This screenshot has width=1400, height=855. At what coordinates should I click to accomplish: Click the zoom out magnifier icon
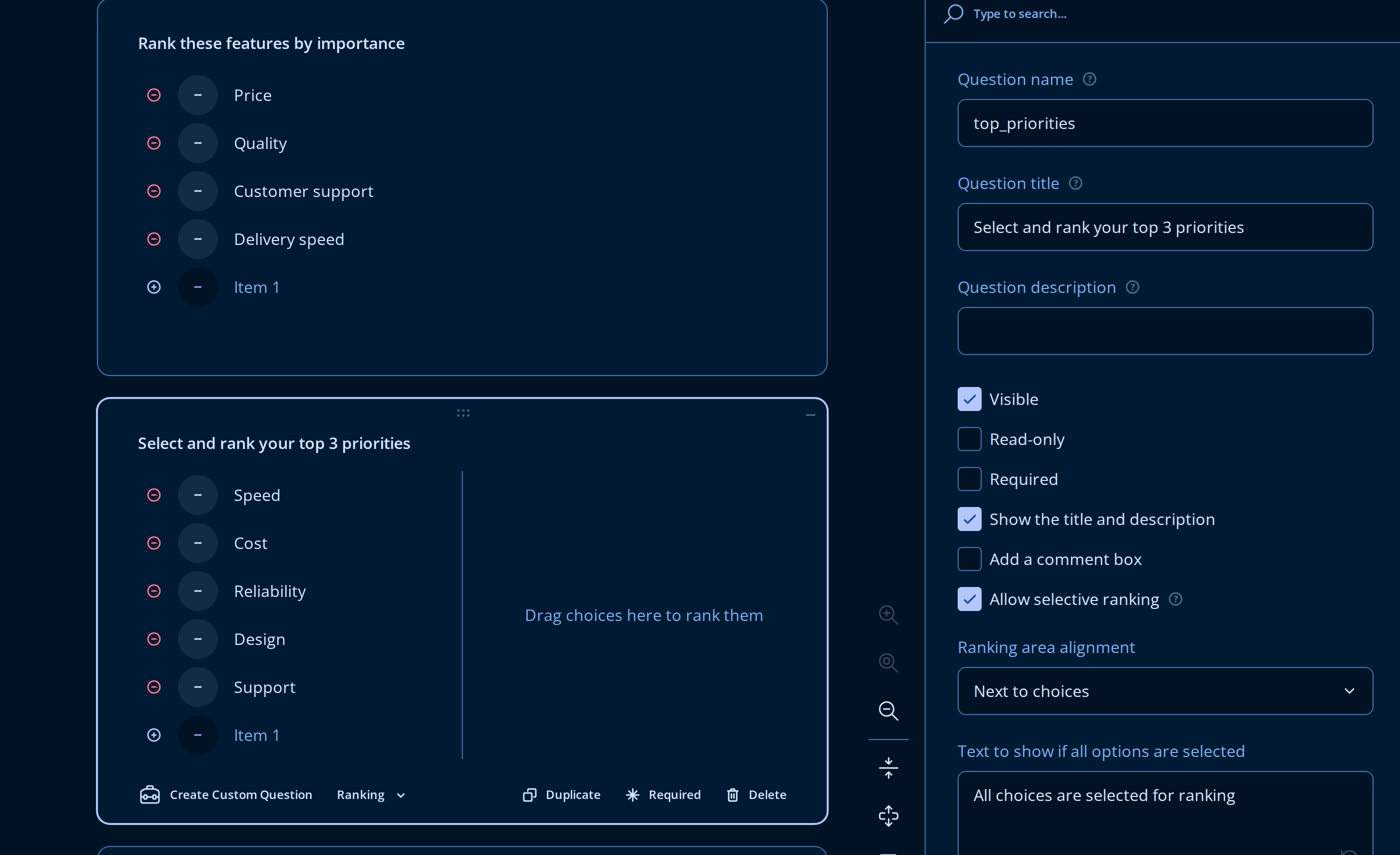888,711
